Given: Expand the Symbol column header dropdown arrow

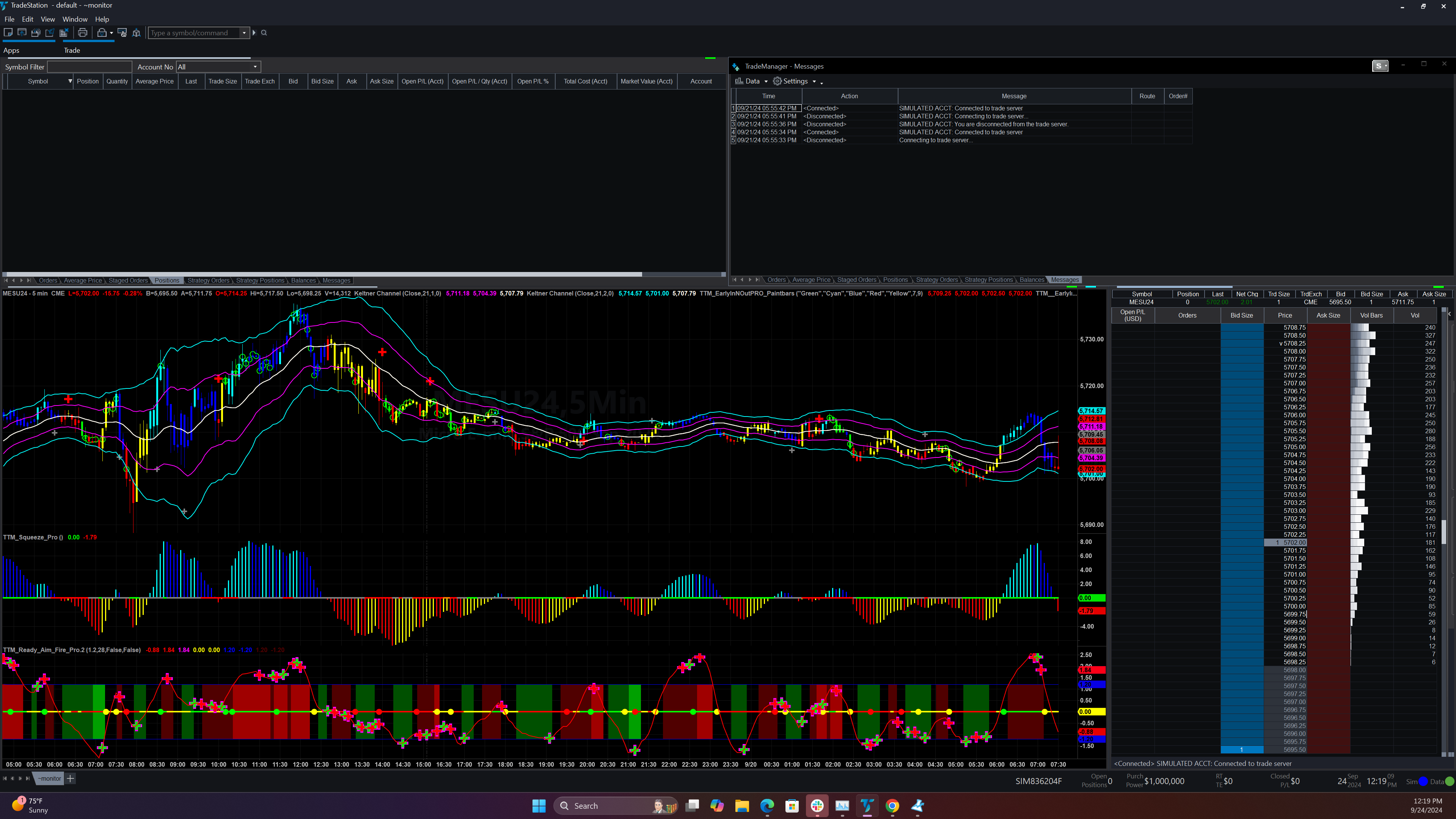Looking at the screenshot, I should coord(70,82).
